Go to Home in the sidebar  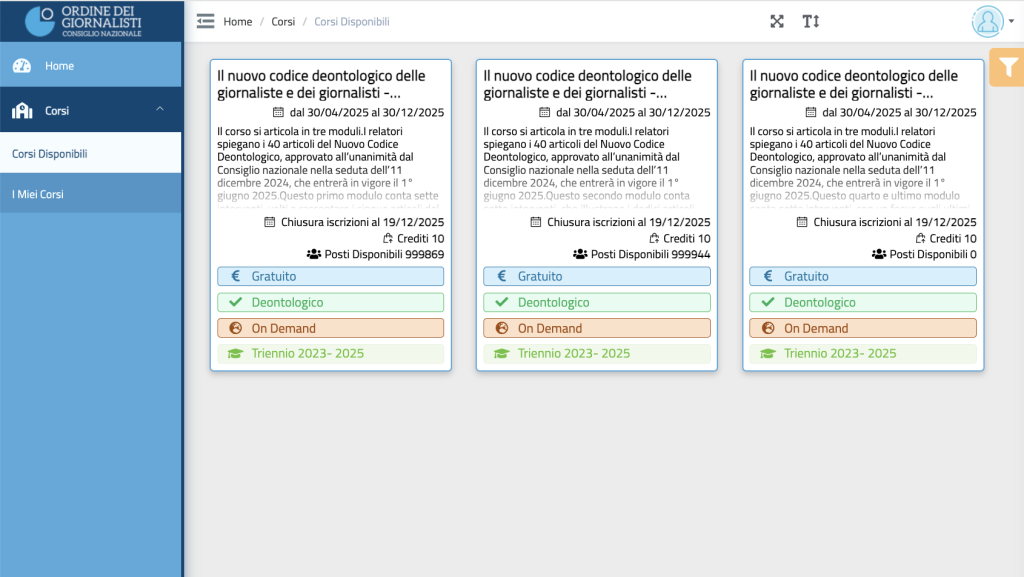(x=59, y=66)
